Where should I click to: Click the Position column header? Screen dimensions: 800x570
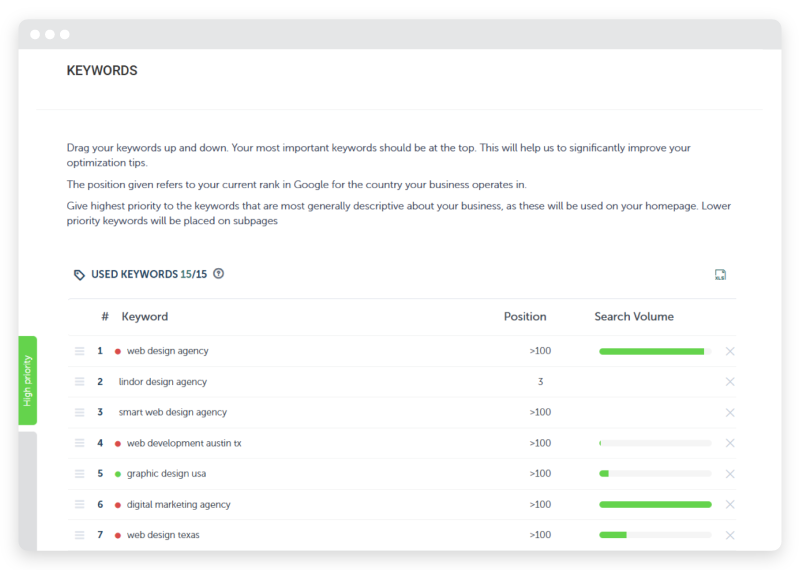click(525, 316)
